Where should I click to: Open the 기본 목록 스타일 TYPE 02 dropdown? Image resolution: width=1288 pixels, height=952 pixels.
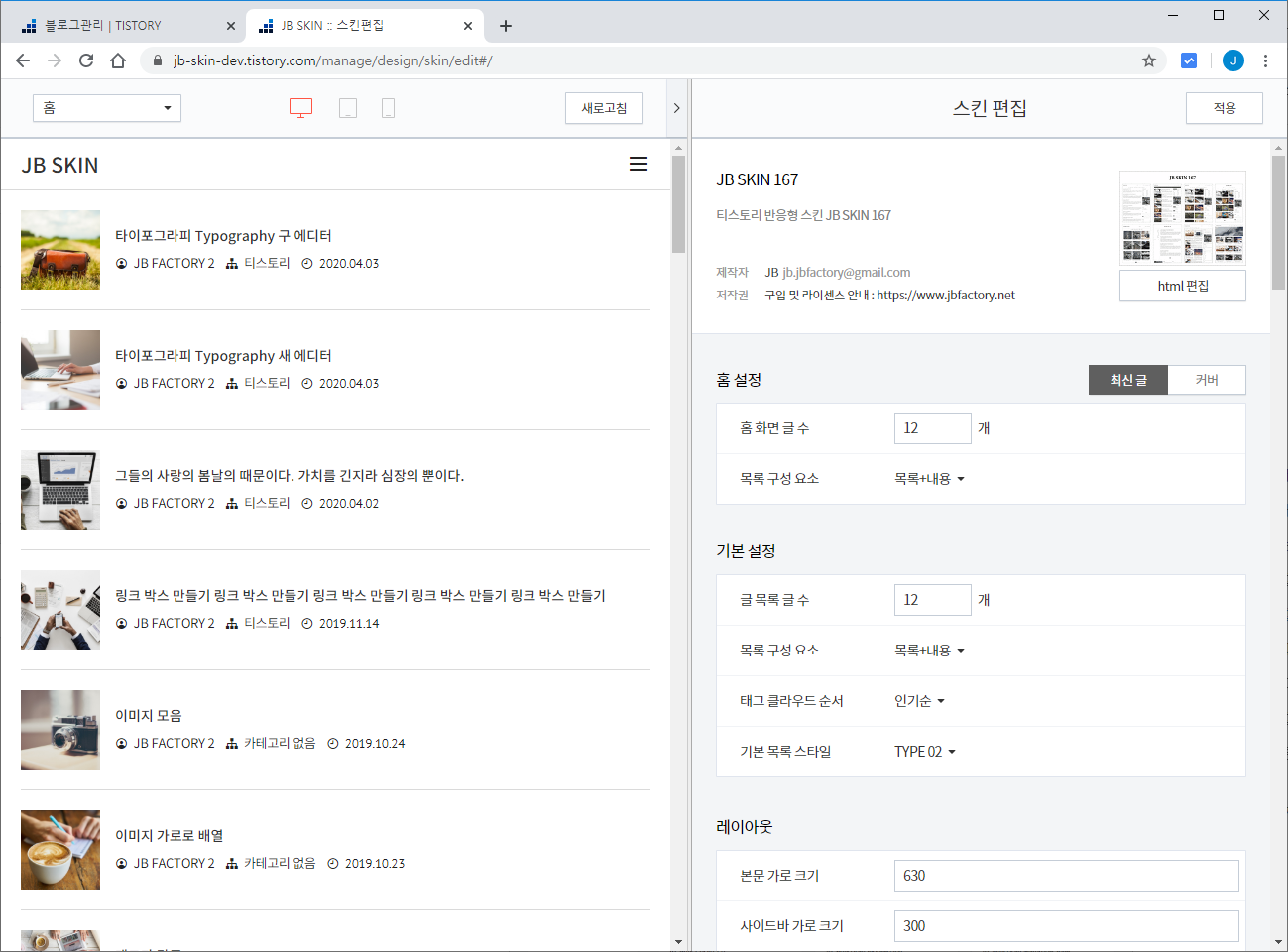pyautogui.click(x=924, y=752)
